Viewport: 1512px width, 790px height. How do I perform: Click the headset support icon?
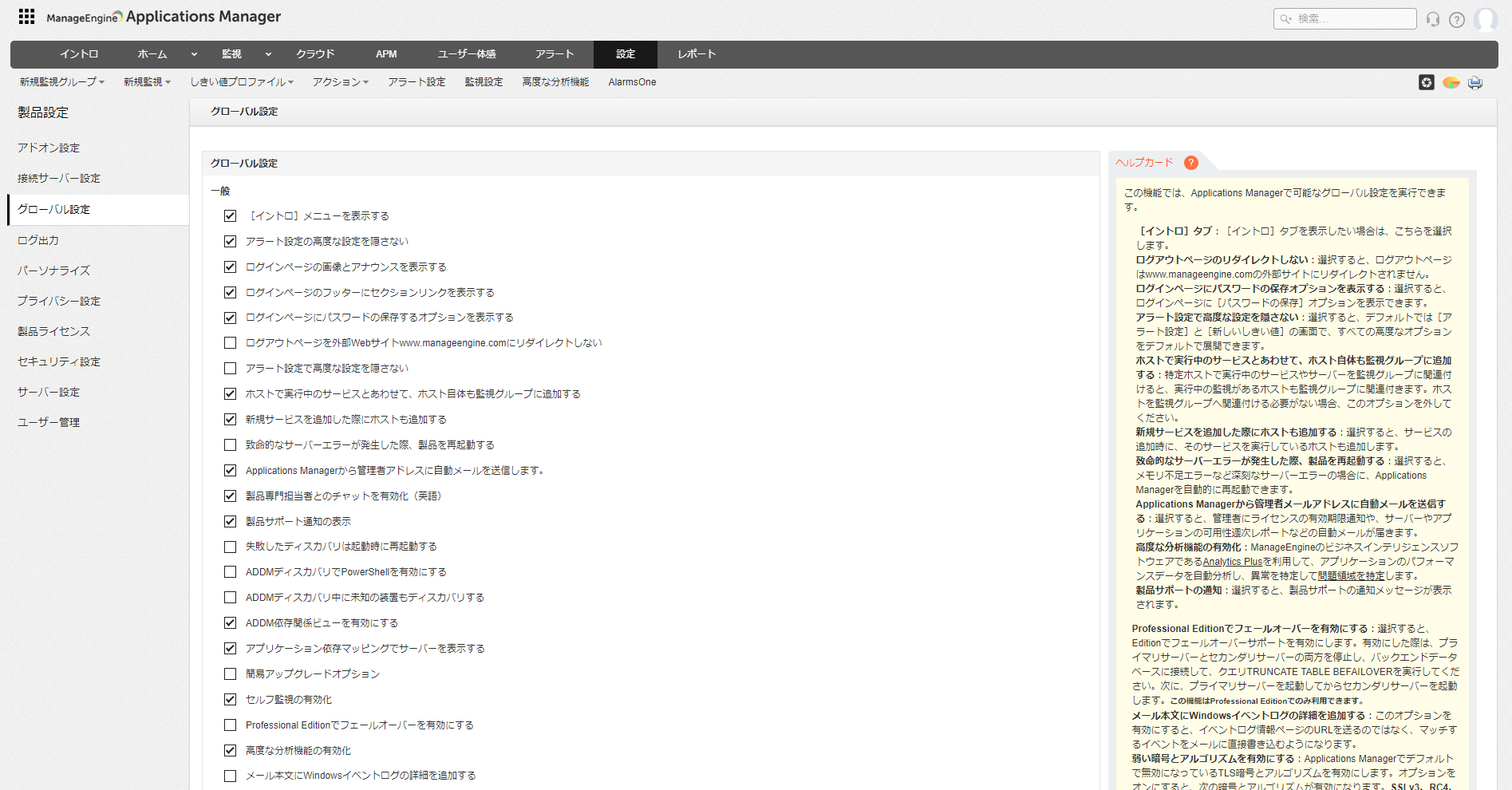pos(1433,19)
